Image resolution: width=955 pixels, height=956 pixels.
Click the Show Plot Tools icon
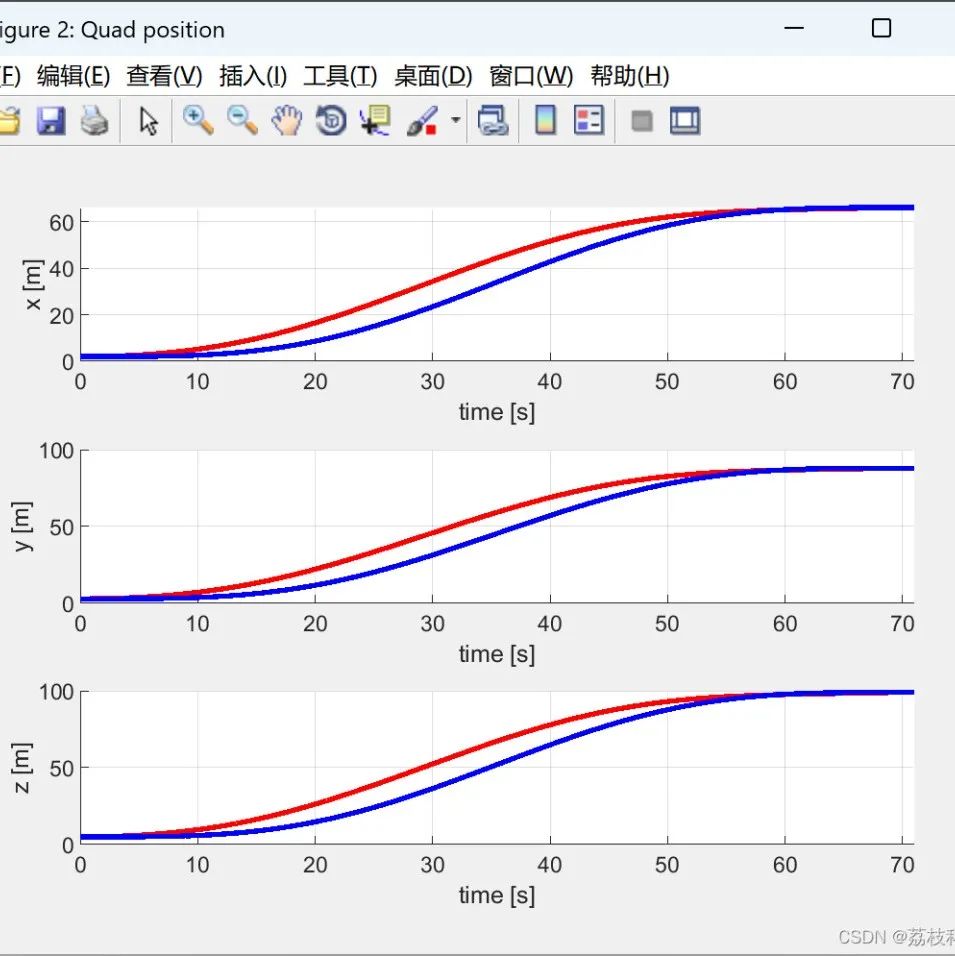[x=685, y=120]
